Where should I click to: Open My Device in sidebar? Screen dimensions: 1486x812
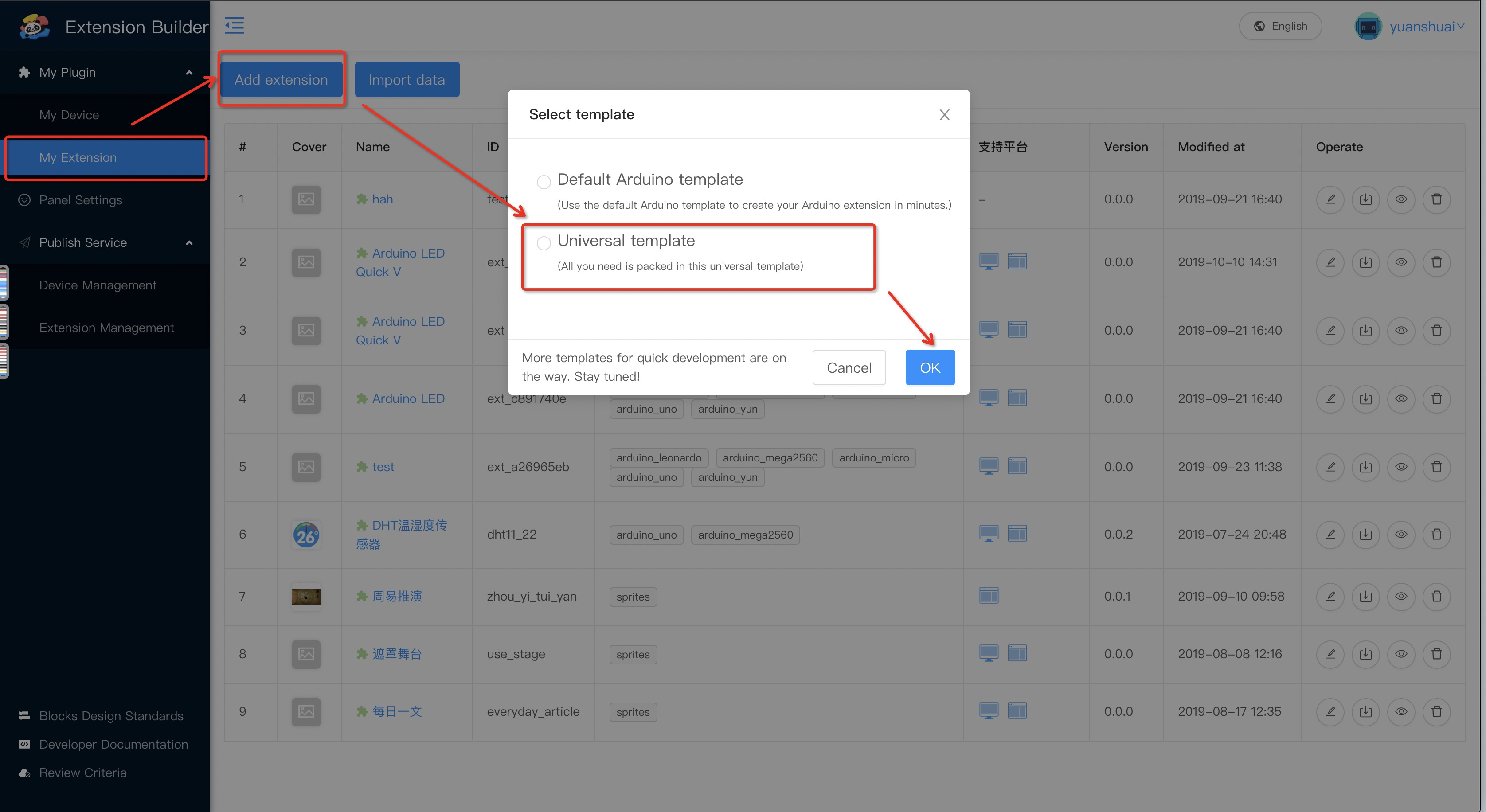click(69, 115)
